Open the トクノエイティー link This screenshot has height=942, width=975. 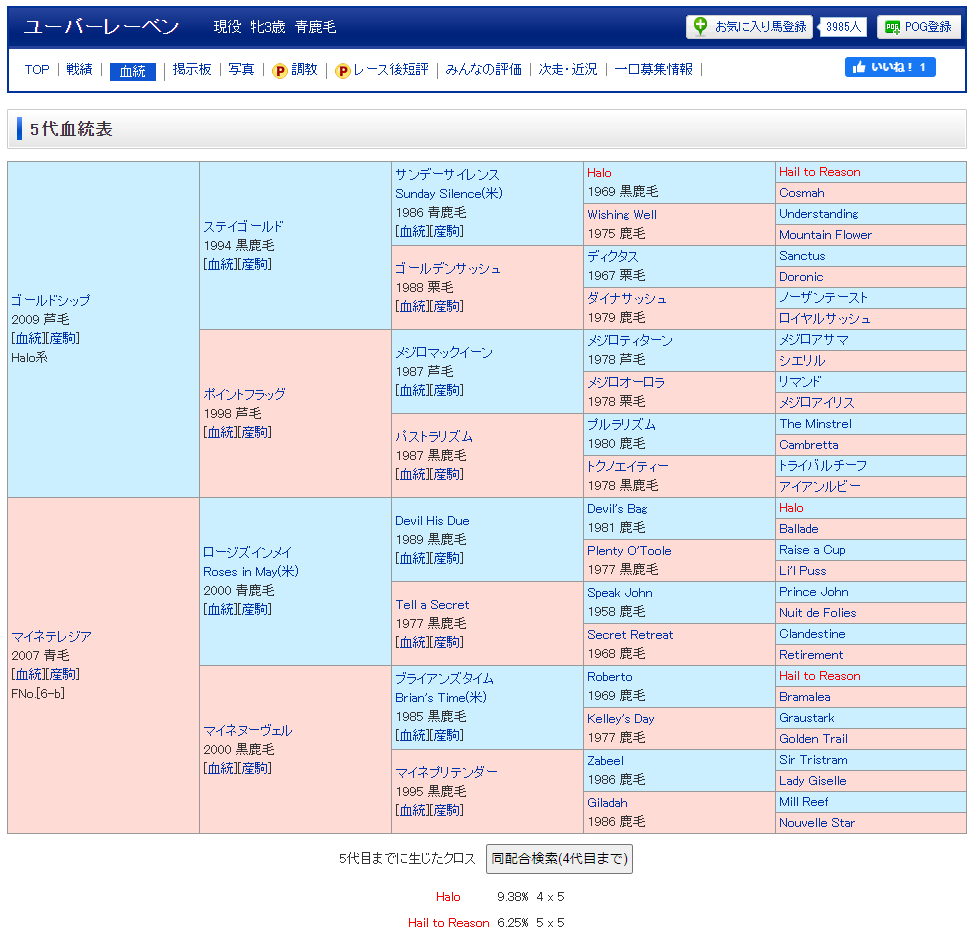tap(627, 466)
